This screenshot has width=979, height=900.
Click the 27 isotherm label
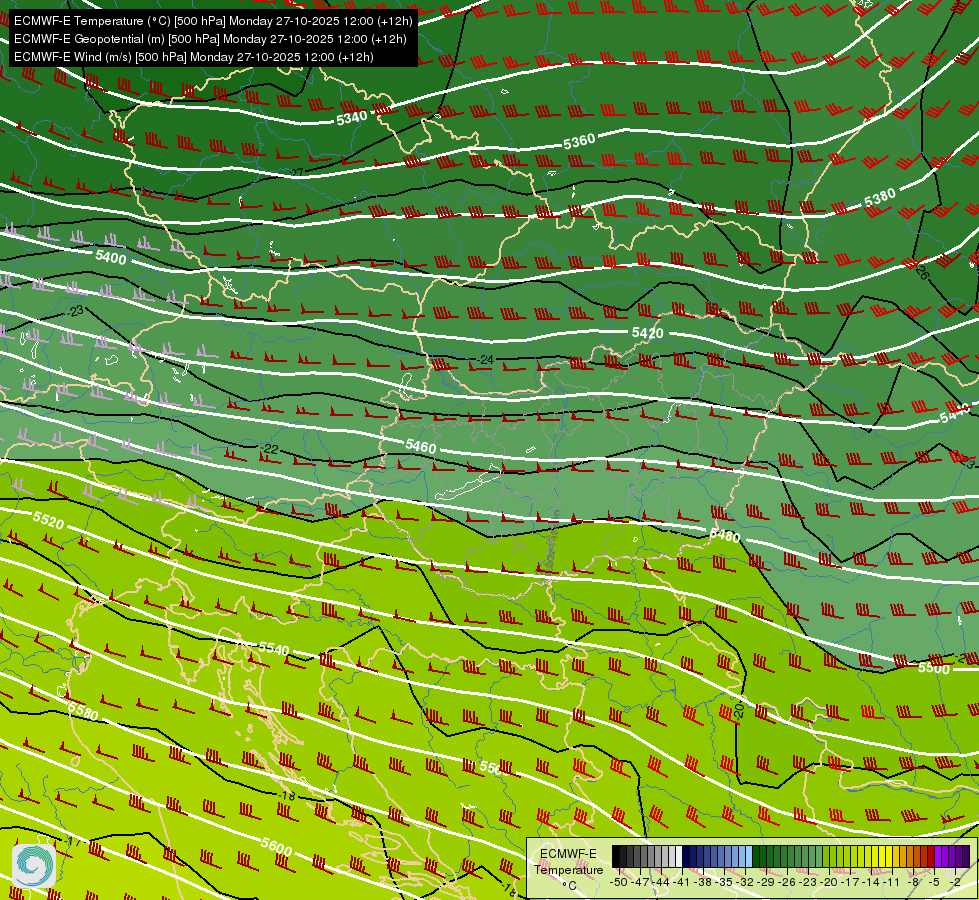pos(297,172)
